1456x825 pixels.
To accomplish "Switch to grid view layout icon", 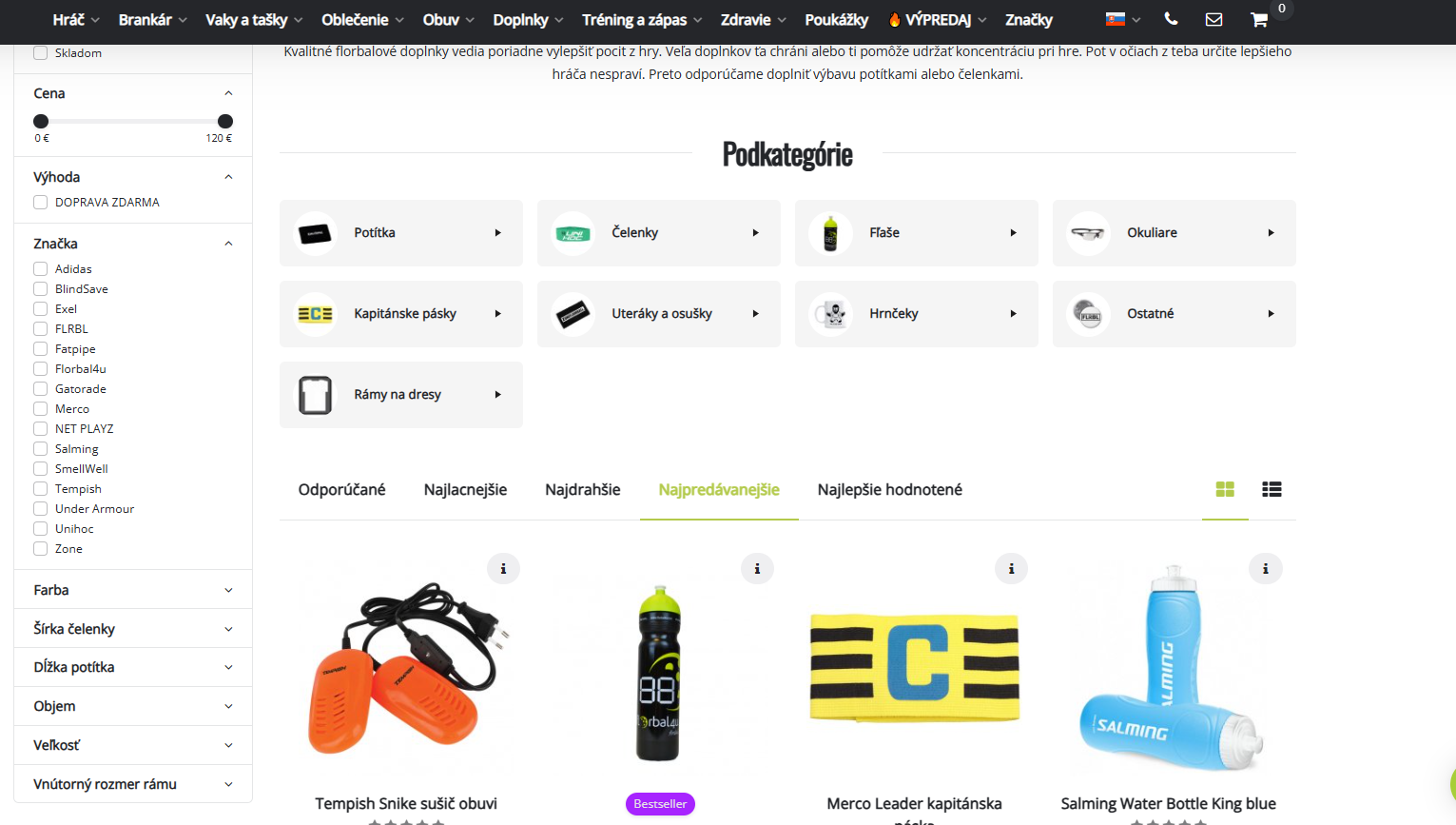I will pyautogui.click(x=1225, y=489).
